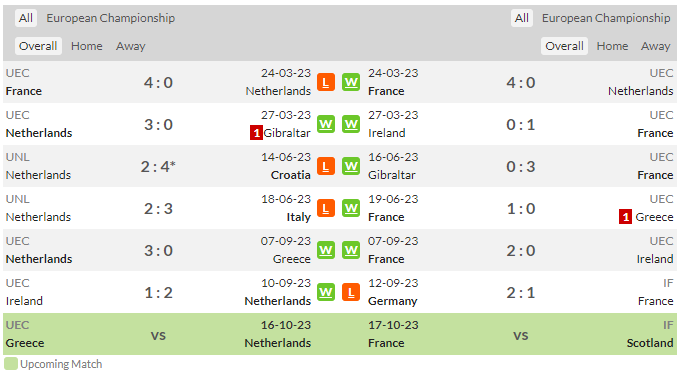Click the W badge beside Netherlands 10-09-23
The image size is (680, 383).
(x=326, y=292)
